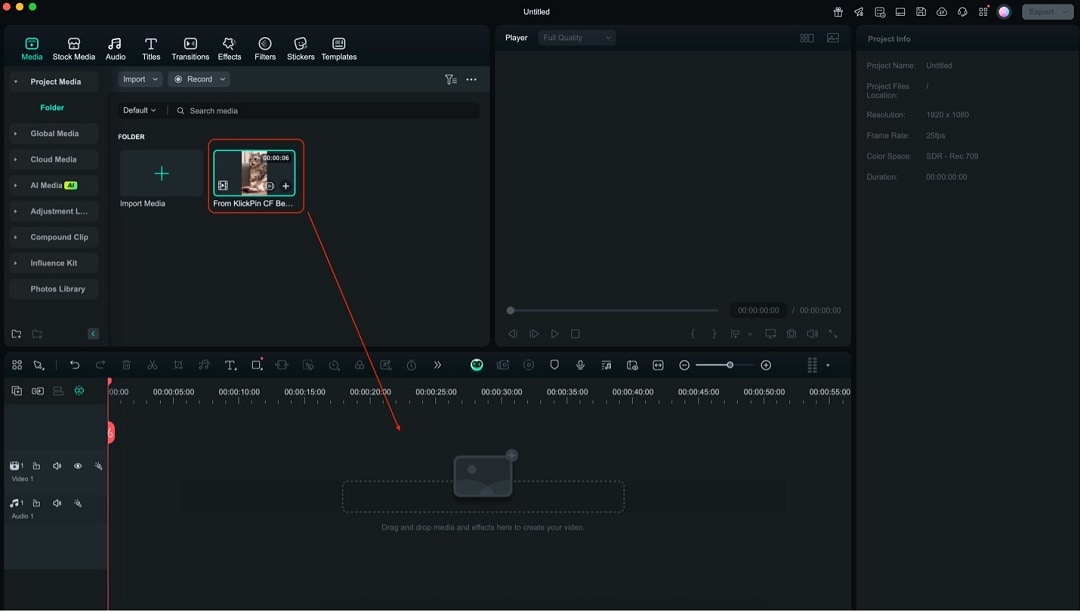Zoom in timeline with plus button
1080x613 pixels.
[x=766, y=366]
